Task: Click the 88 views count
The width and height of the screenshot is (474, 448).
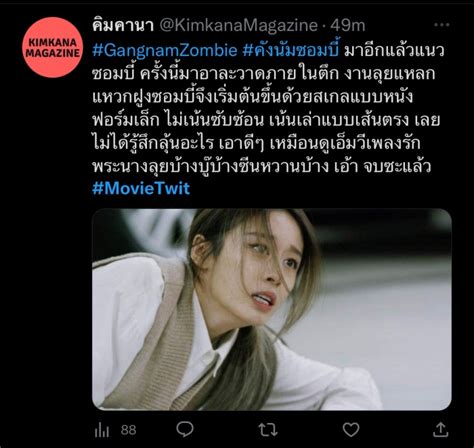Action: tap(128, 430)
